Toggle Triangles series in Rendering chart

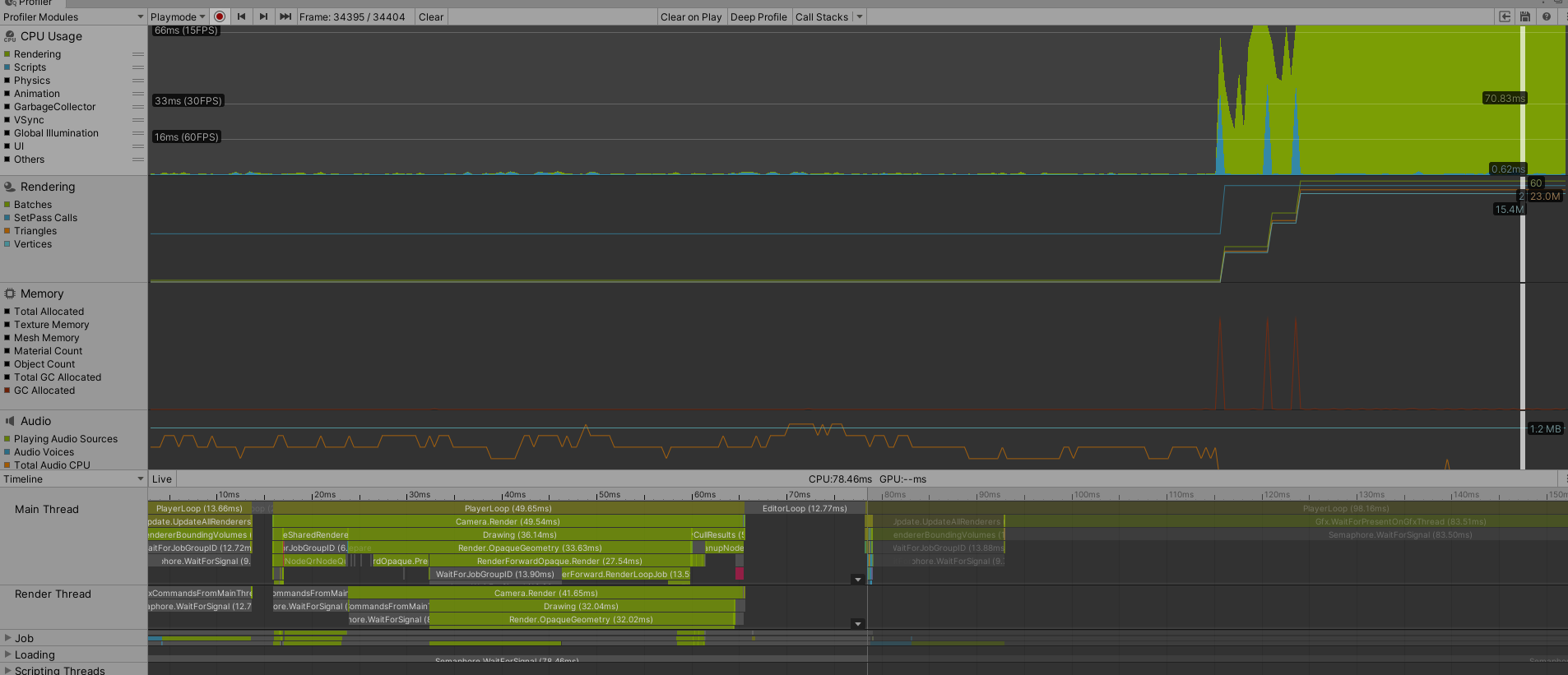click(7, 231)
